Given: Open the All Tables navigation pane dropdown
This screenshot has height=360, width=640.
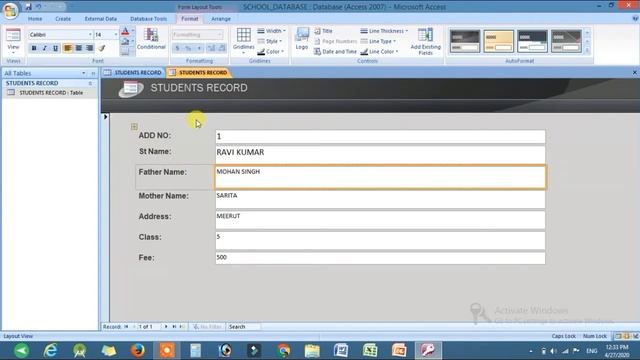Looking at the screenshot, I should click(x=84, y=73).
